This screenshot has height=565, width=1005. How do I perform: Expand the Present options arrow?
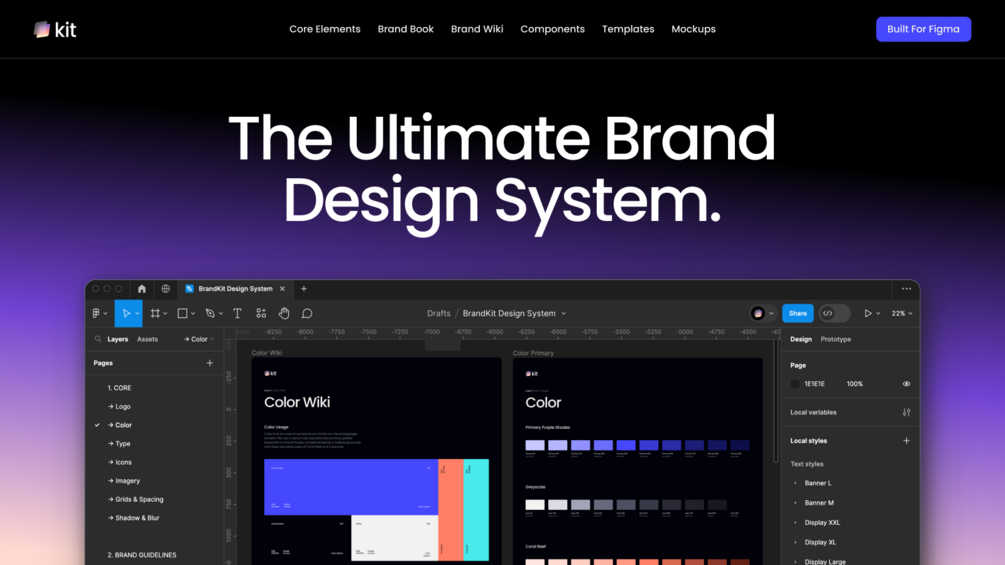(x=878, y=314)
